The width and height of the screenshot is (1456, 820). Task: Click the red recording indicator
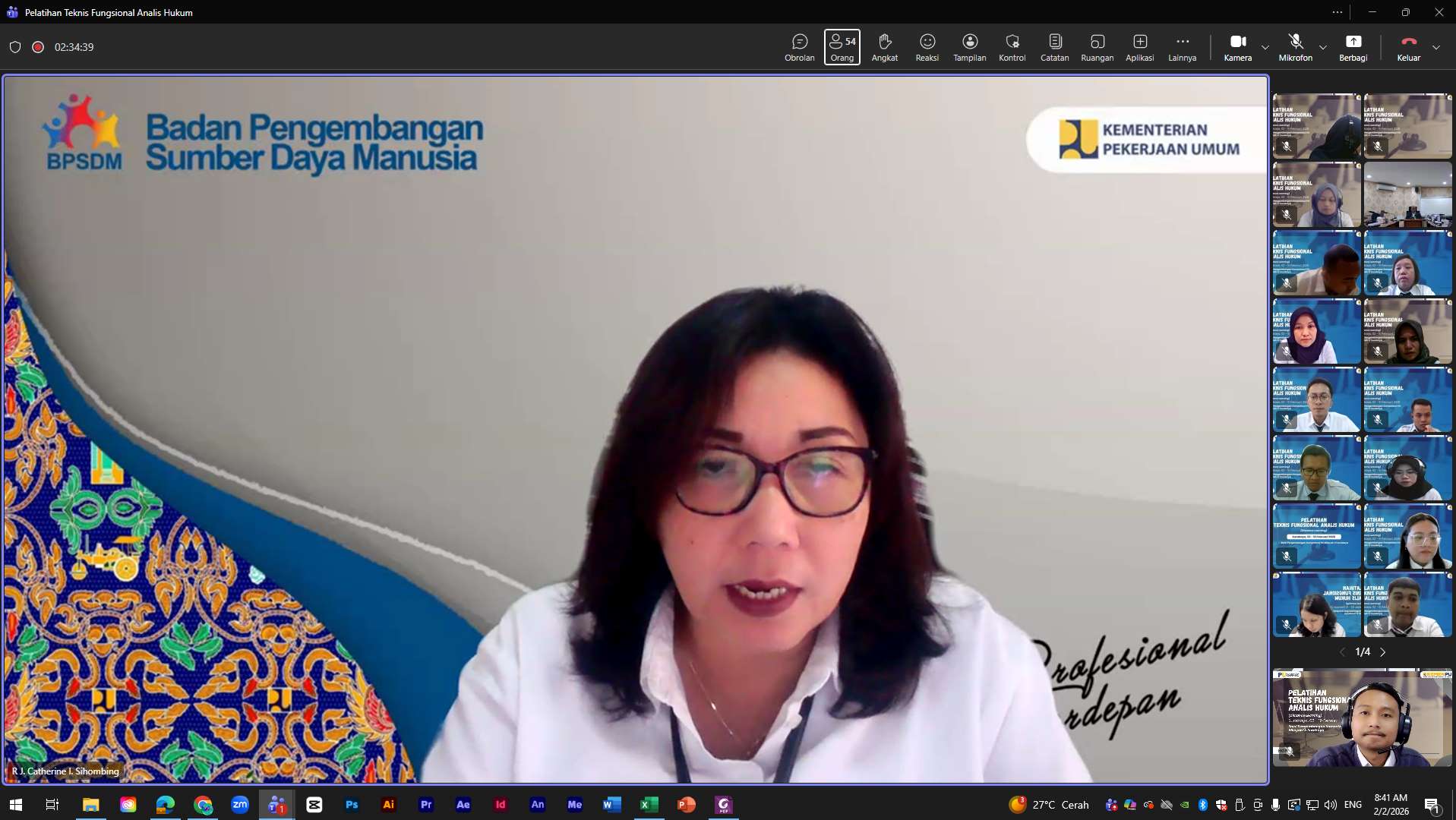(38, 47)
